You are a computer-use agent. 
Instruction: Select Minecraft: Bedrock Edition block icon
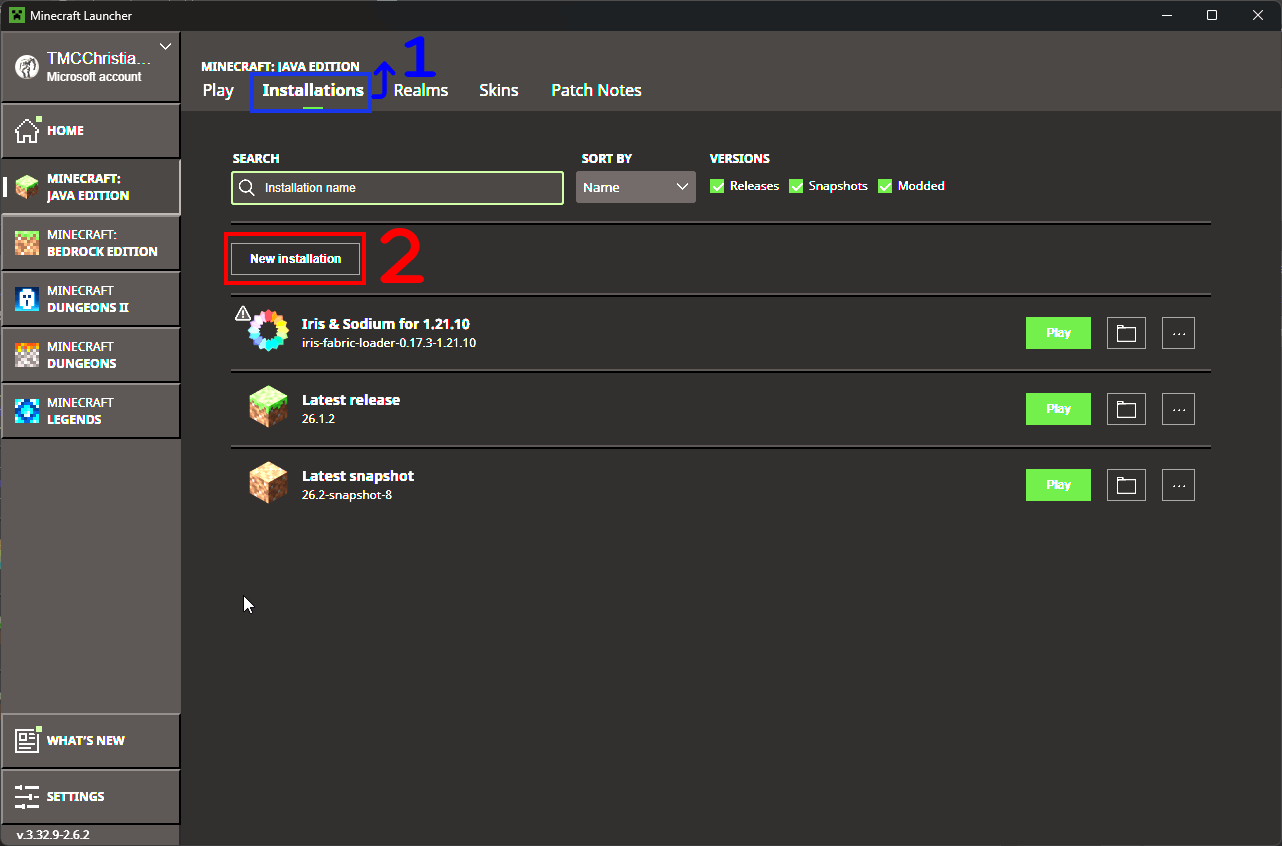[x=27, y=243]
